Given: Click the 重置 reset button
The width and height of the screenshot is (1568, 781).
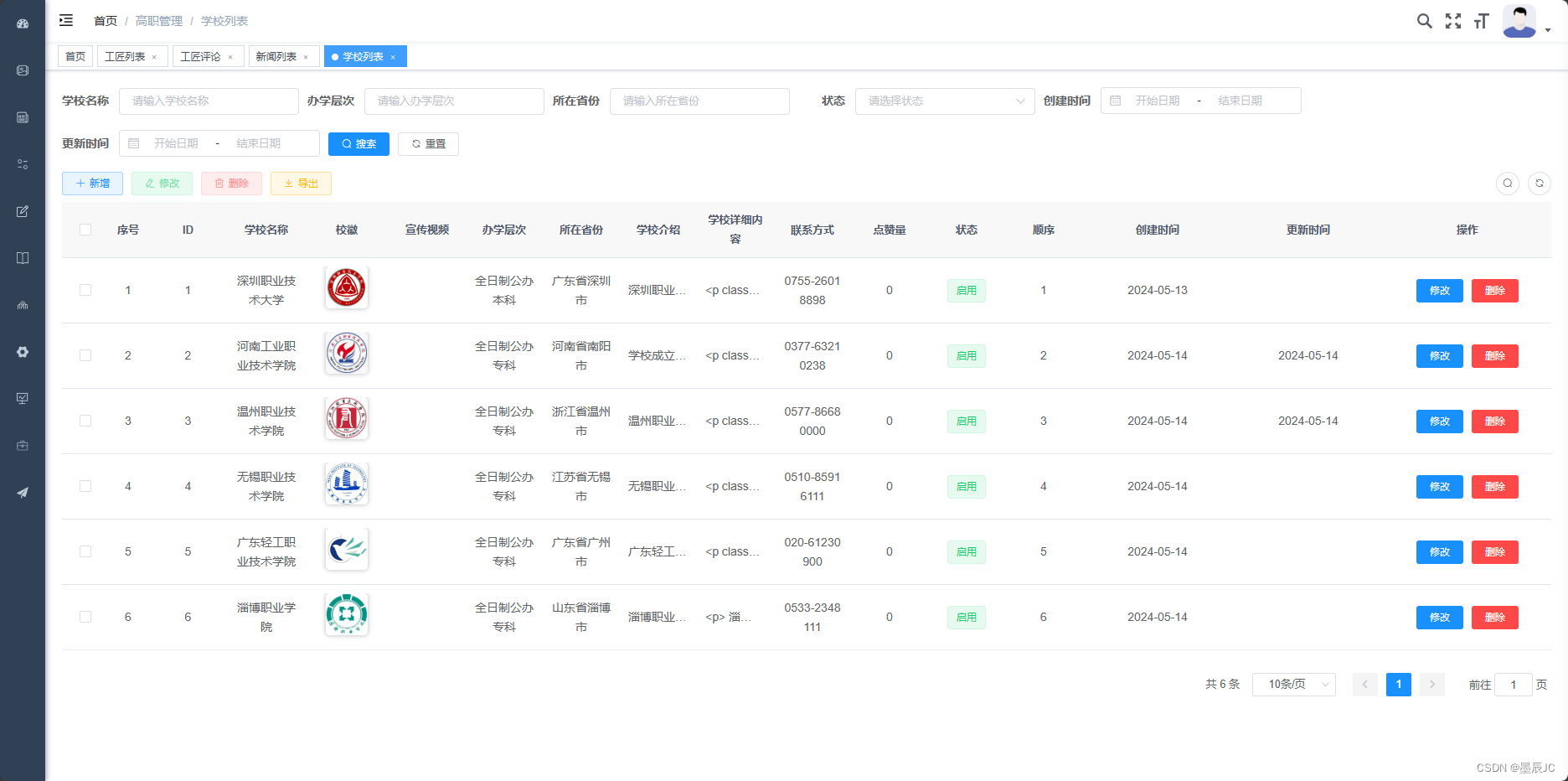Looking at the screenshot, I should [428, 144].
